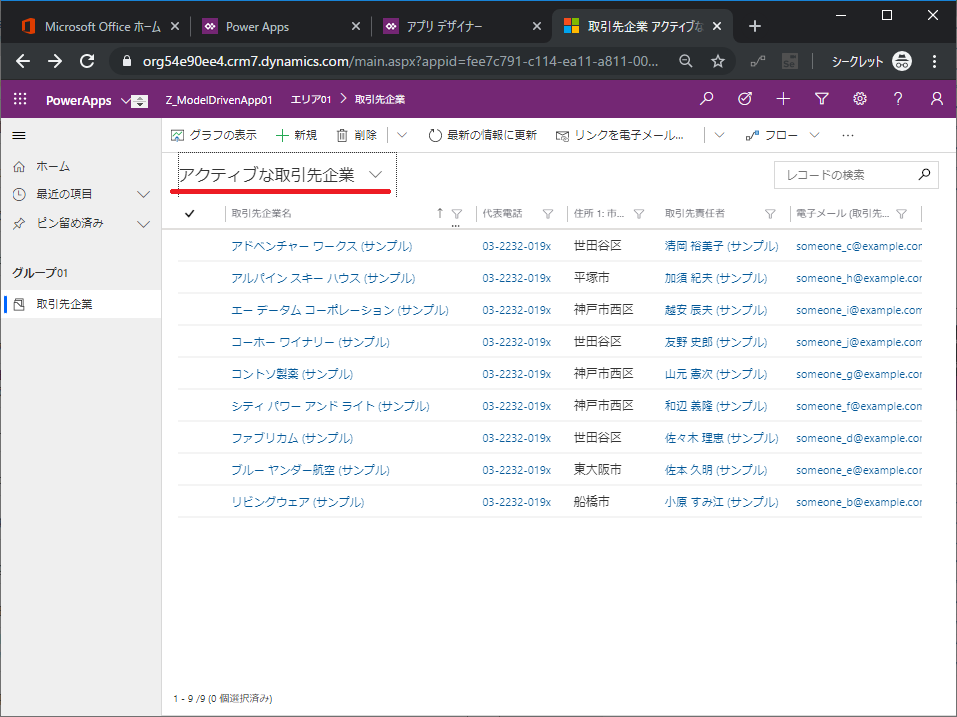The image size is (957, 717).
Task: Open the PowerApps app launcher waffle
Action: coord(20,99)
